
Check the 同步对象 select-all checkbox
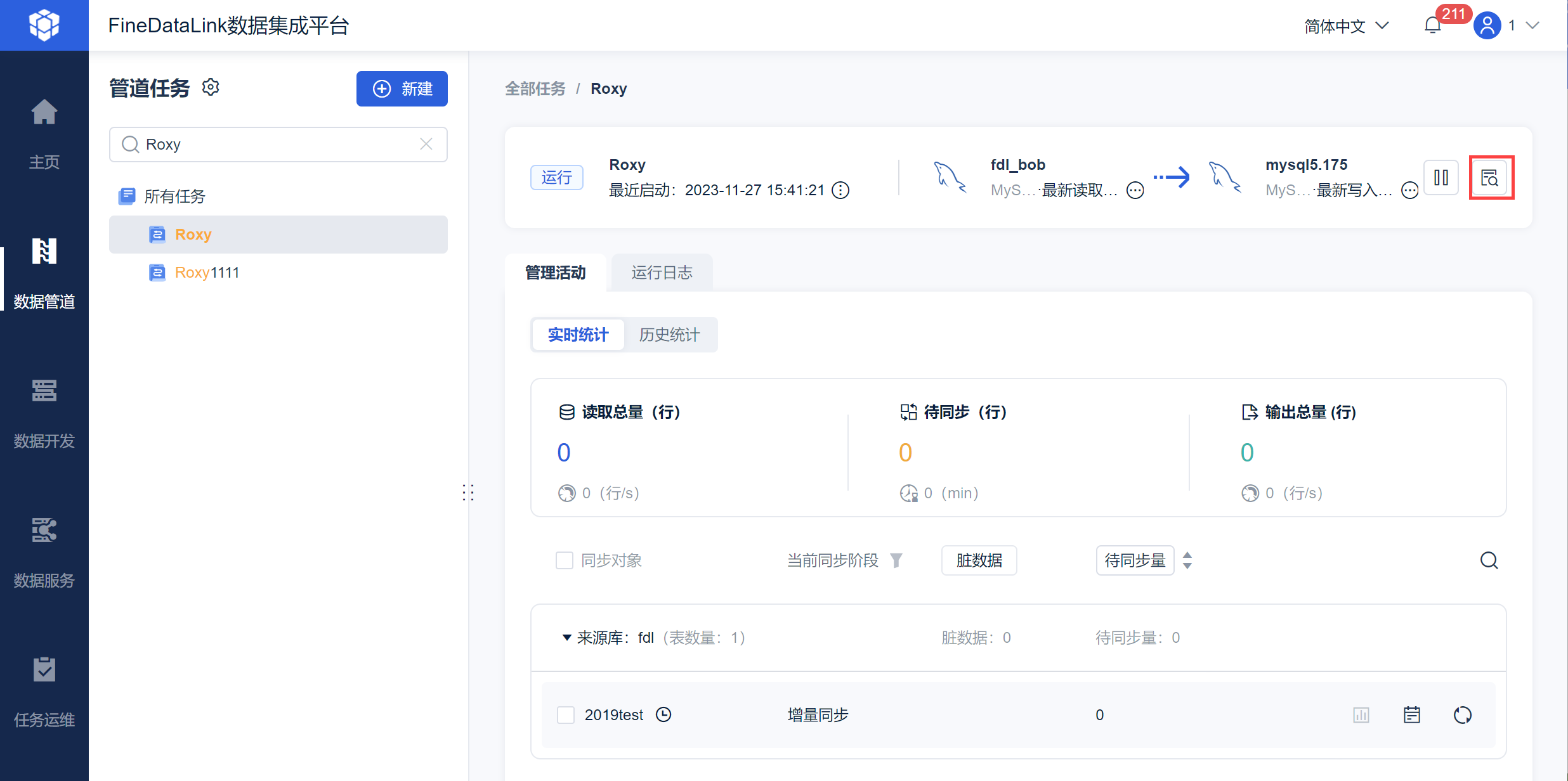click(564, 560)
